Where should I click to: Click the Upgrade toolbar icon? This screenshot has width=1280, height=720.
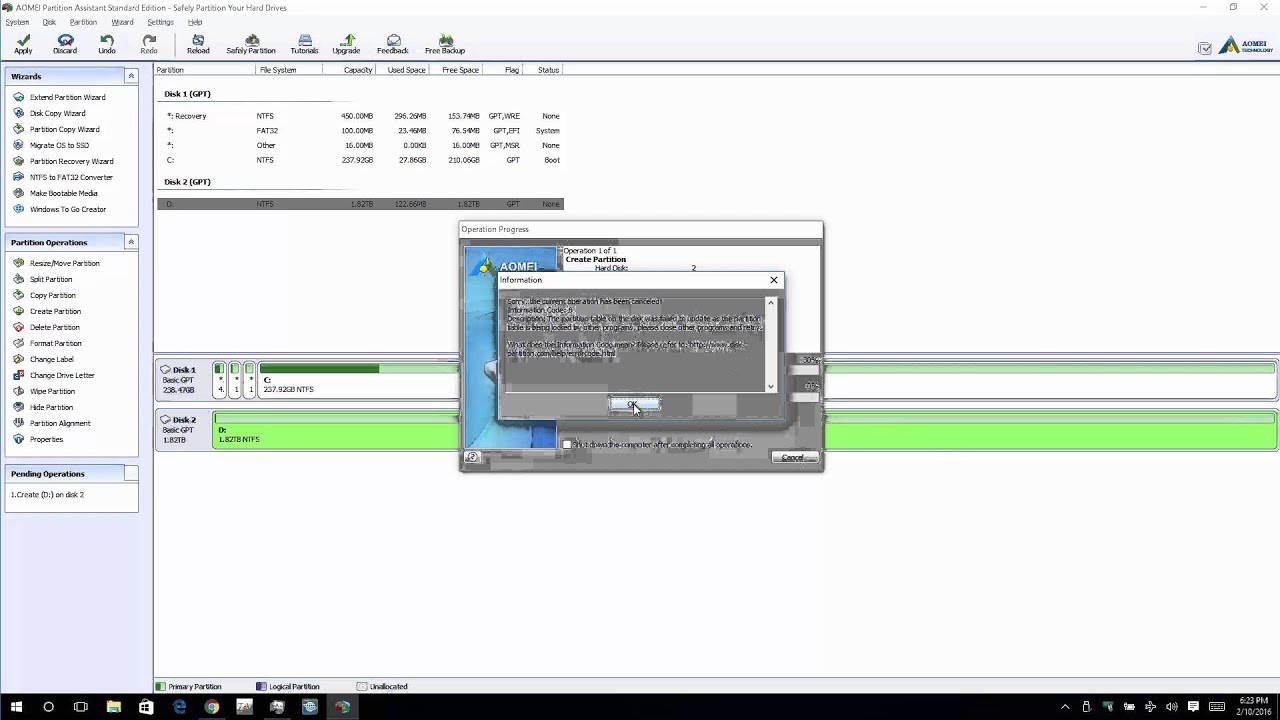[346, 44]
